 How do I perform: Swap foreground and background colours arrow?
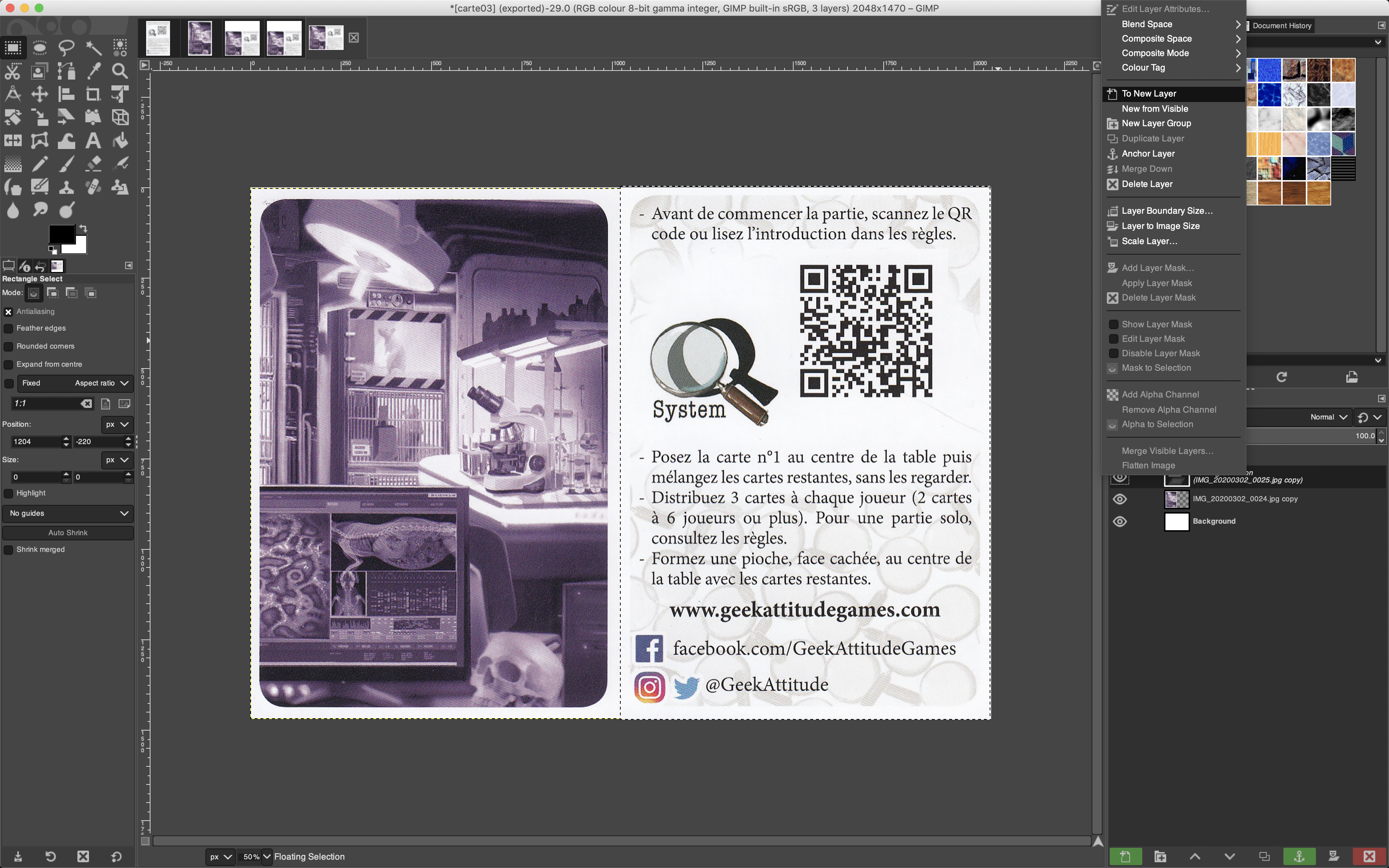(x=82, y=228)
